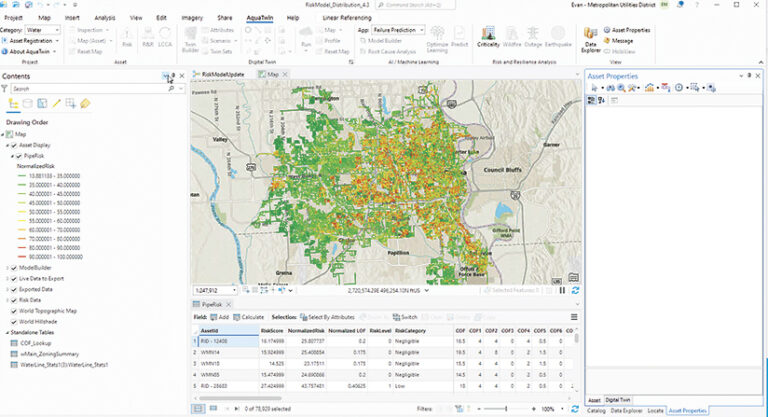Switch to the Catalog pane tab
Image resolution: width=768 pixels, height=417 pixels.
coord(596,411)
